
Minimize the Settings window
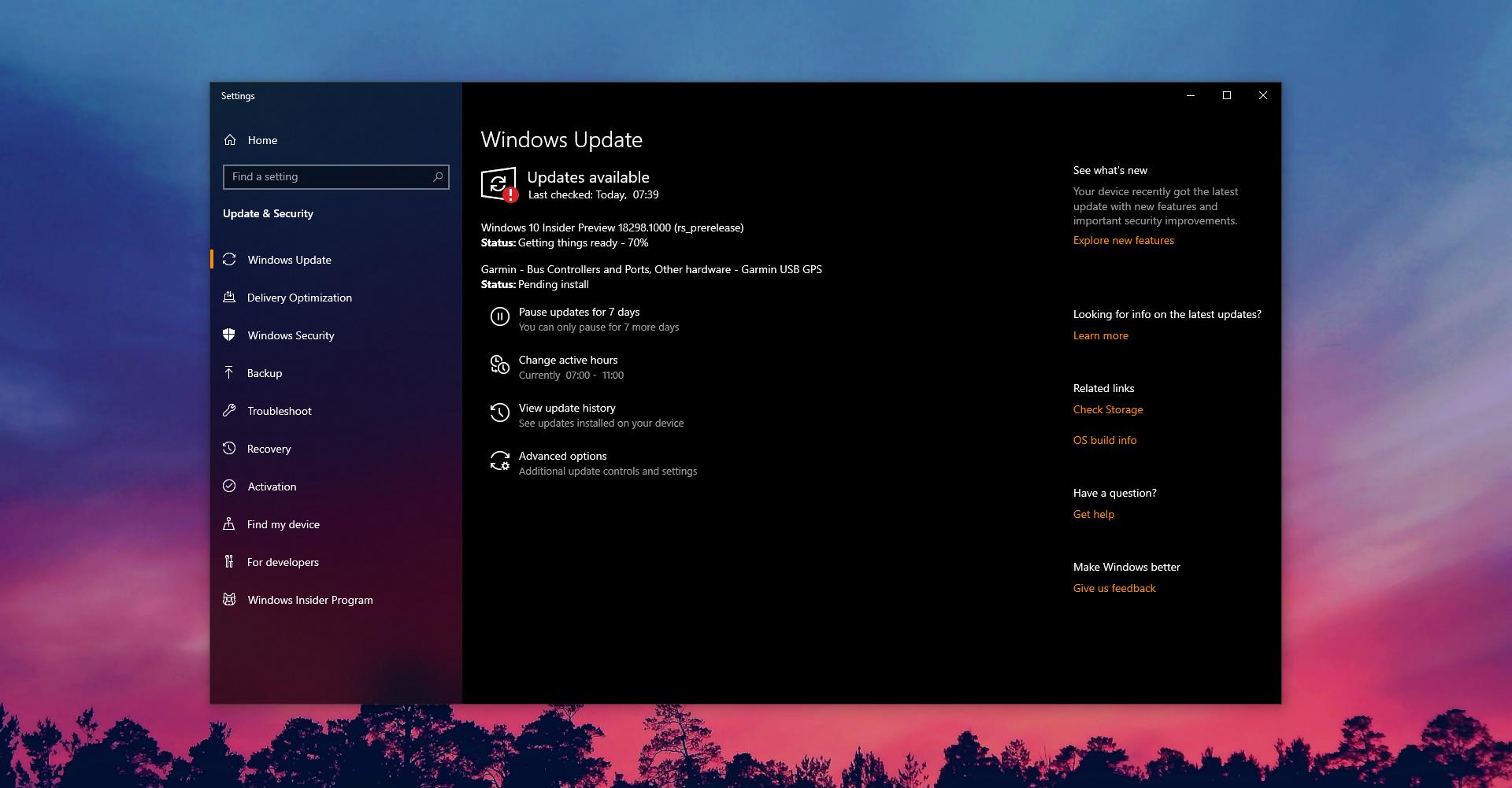coord(1191,95)
